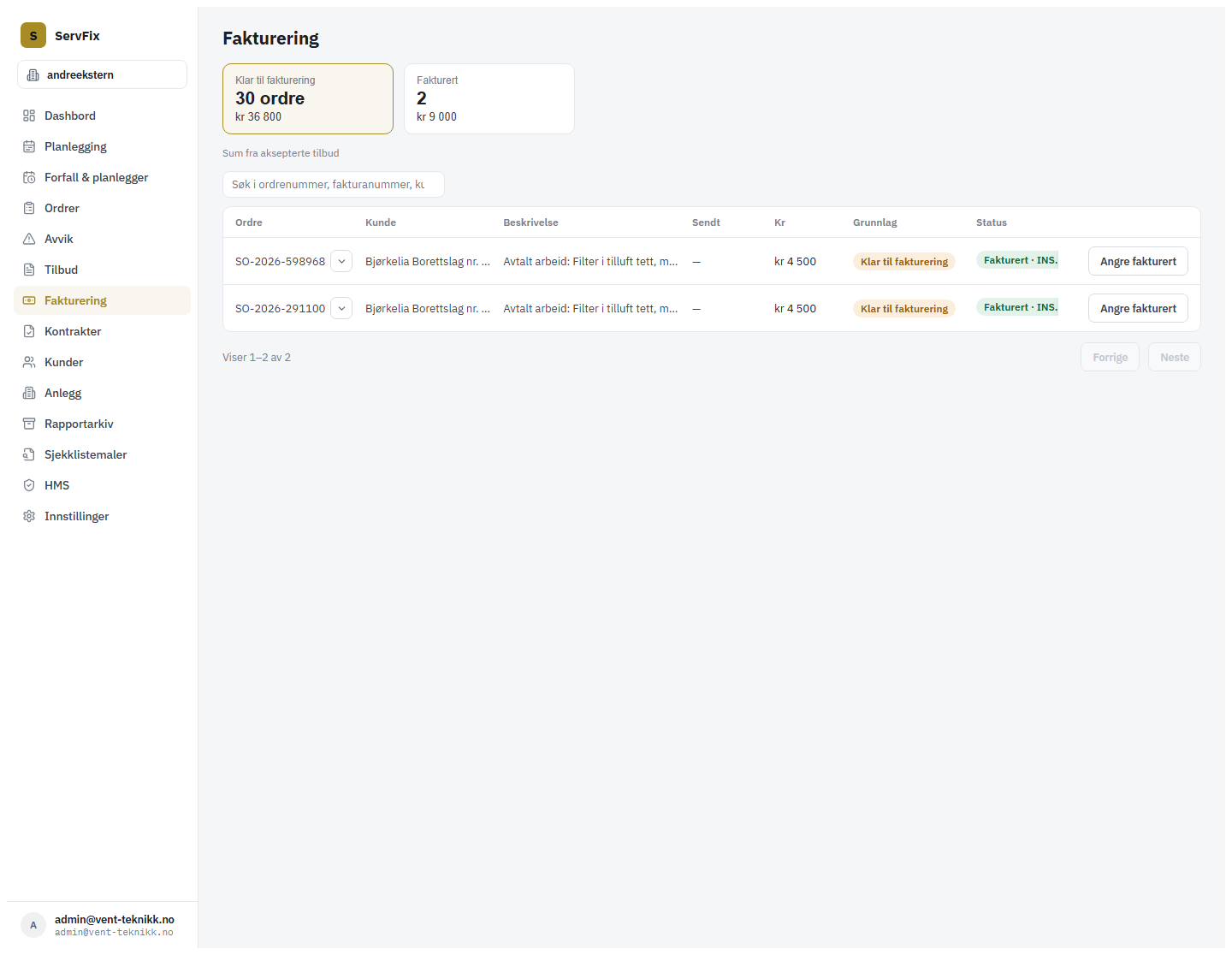Click the Dashbord grid icon

(x=29, y=116)
